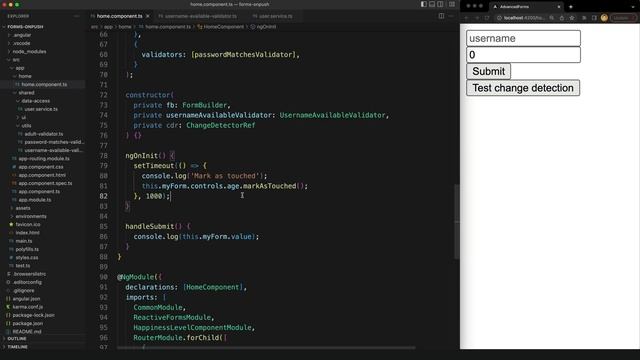
Task: Click site info icon before localhost
Action: (499, 18)
